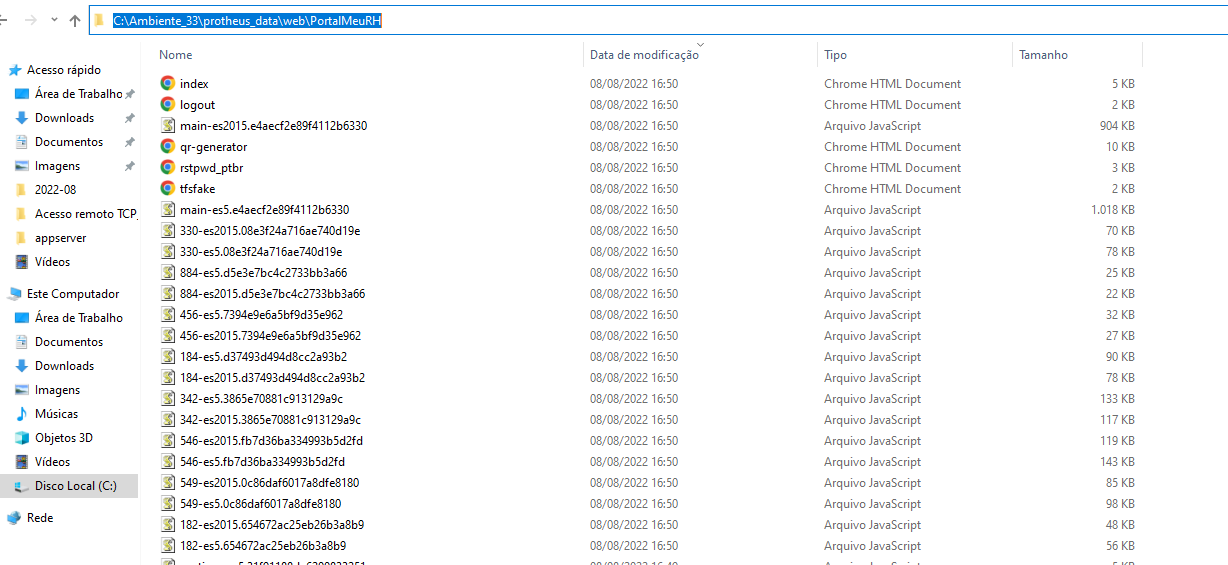Screen dimensions: 1228x565
Task: Sort by Data de modificação column
Action: pos(644,55)
